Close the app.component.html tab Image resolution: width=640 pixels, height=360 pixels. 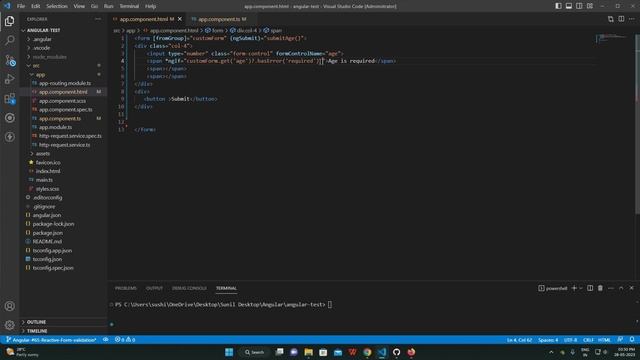pos(180,19)
